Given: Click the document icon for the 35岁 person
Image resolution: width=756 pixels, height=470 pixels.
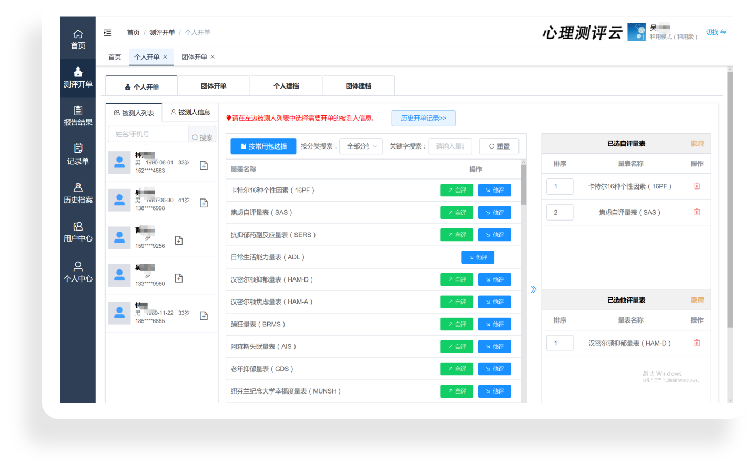Looking at the screenshot, I should click(204, 316).
